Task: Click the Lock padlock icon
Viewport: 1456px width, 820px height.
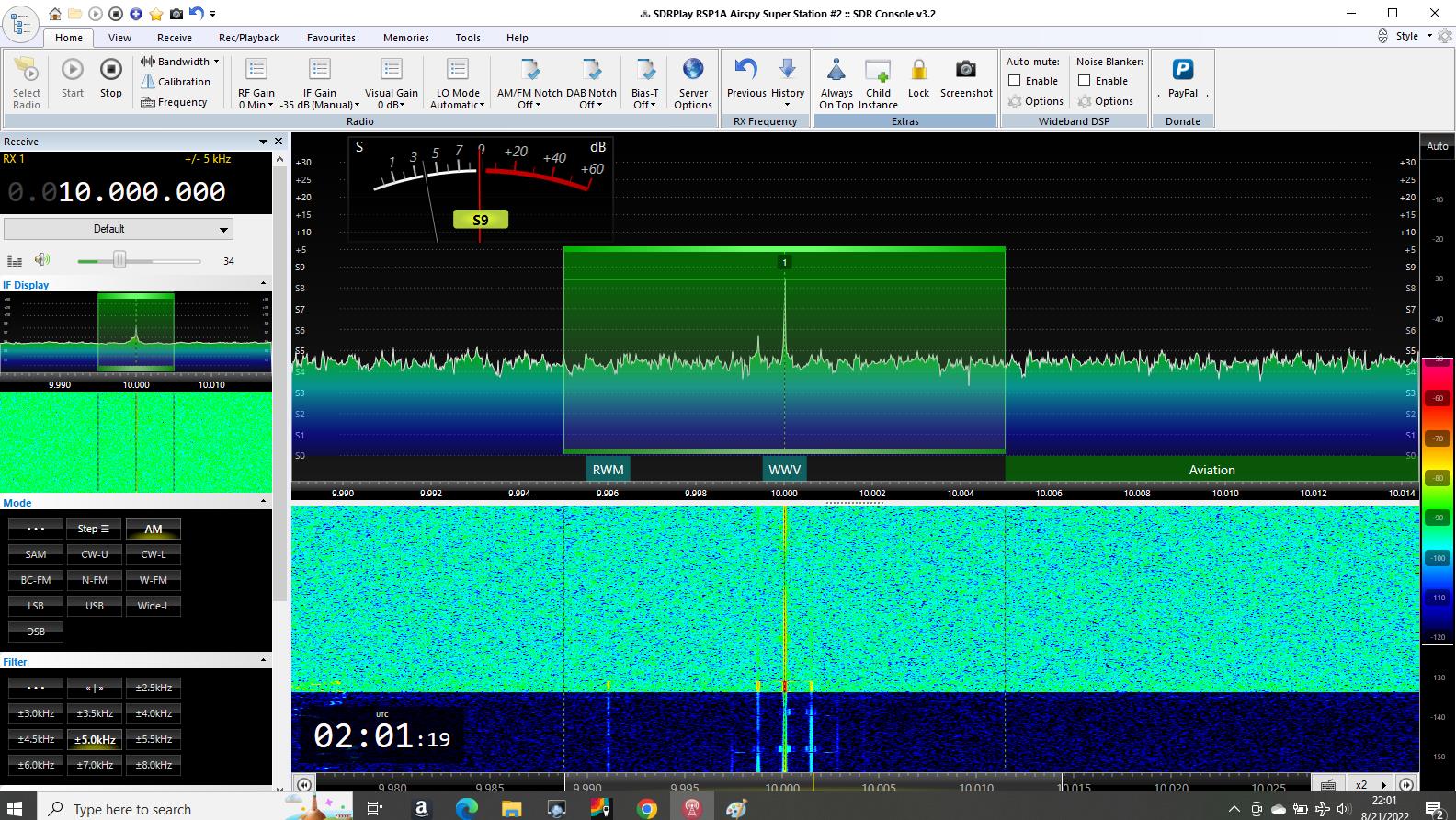Action: click(x=918, y=71)
